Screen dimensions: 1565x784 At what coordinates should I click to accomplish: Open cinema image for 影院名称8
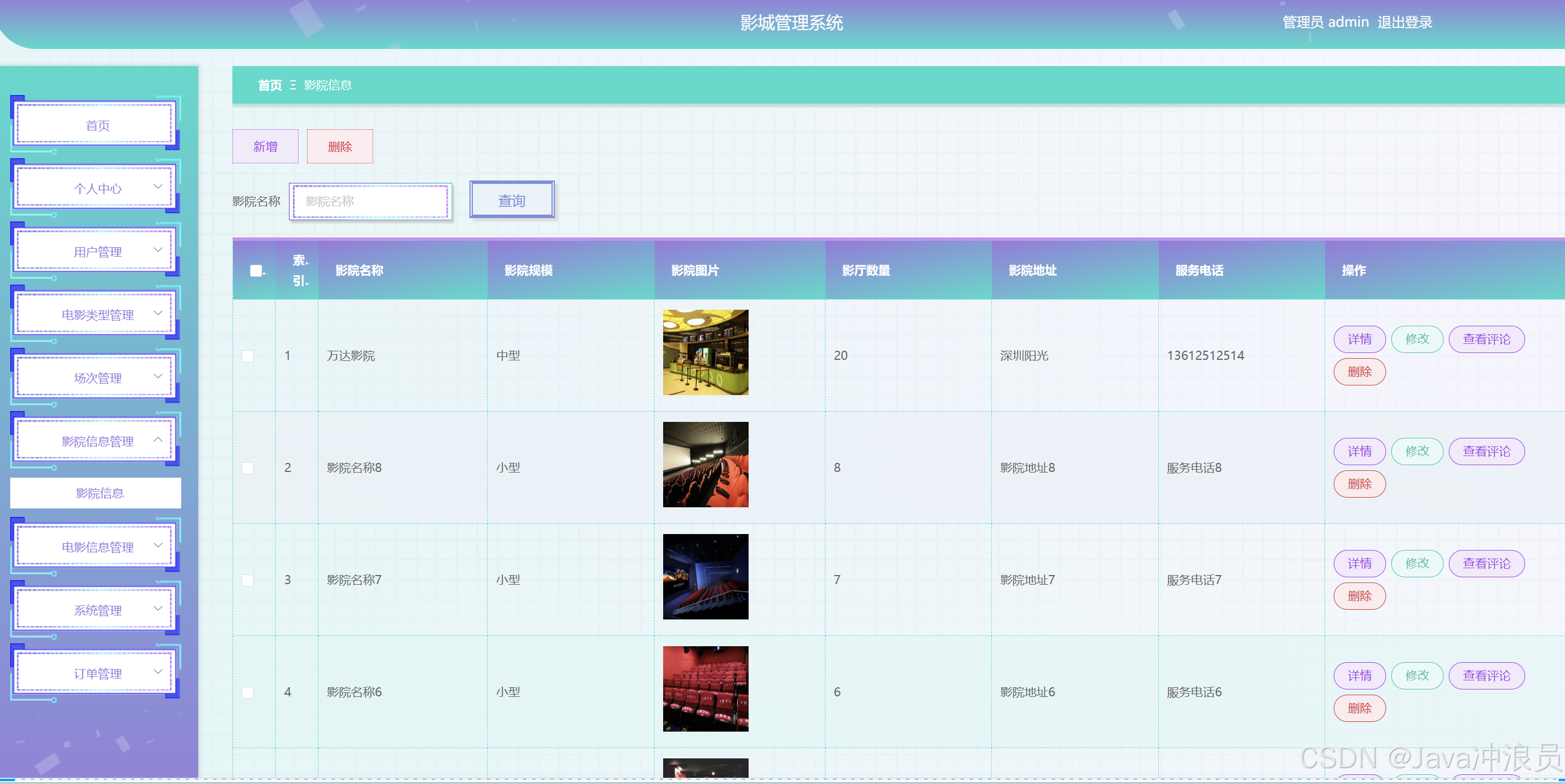coord(705,465)
